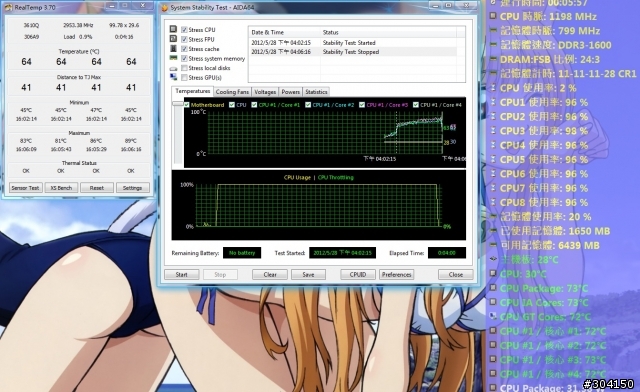
Task: Click the RealTemp title bar icon
Action: click(x=8, y=7)
